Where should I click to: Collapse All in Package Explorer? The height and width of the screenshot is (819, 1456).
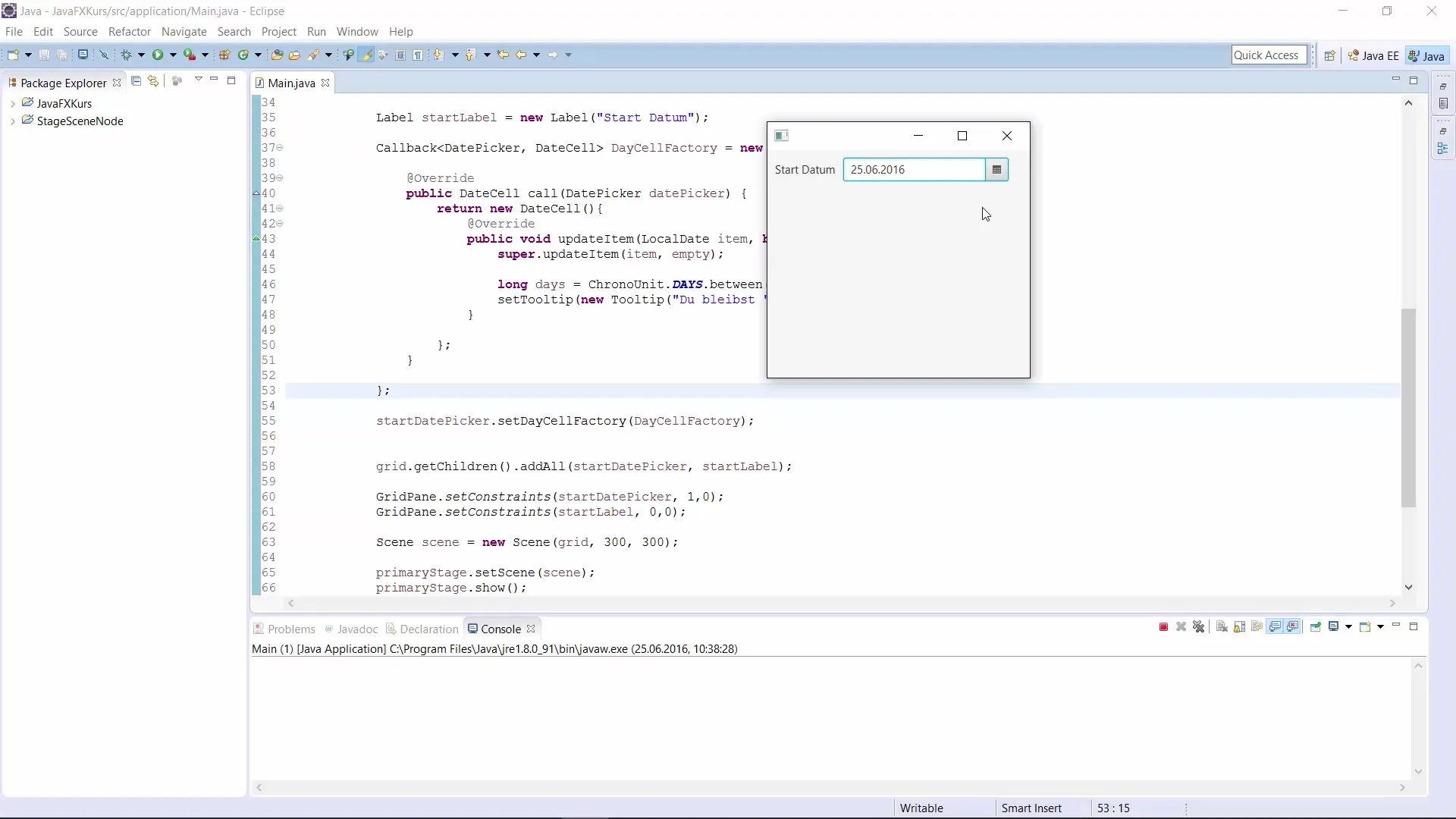[136, 80]
